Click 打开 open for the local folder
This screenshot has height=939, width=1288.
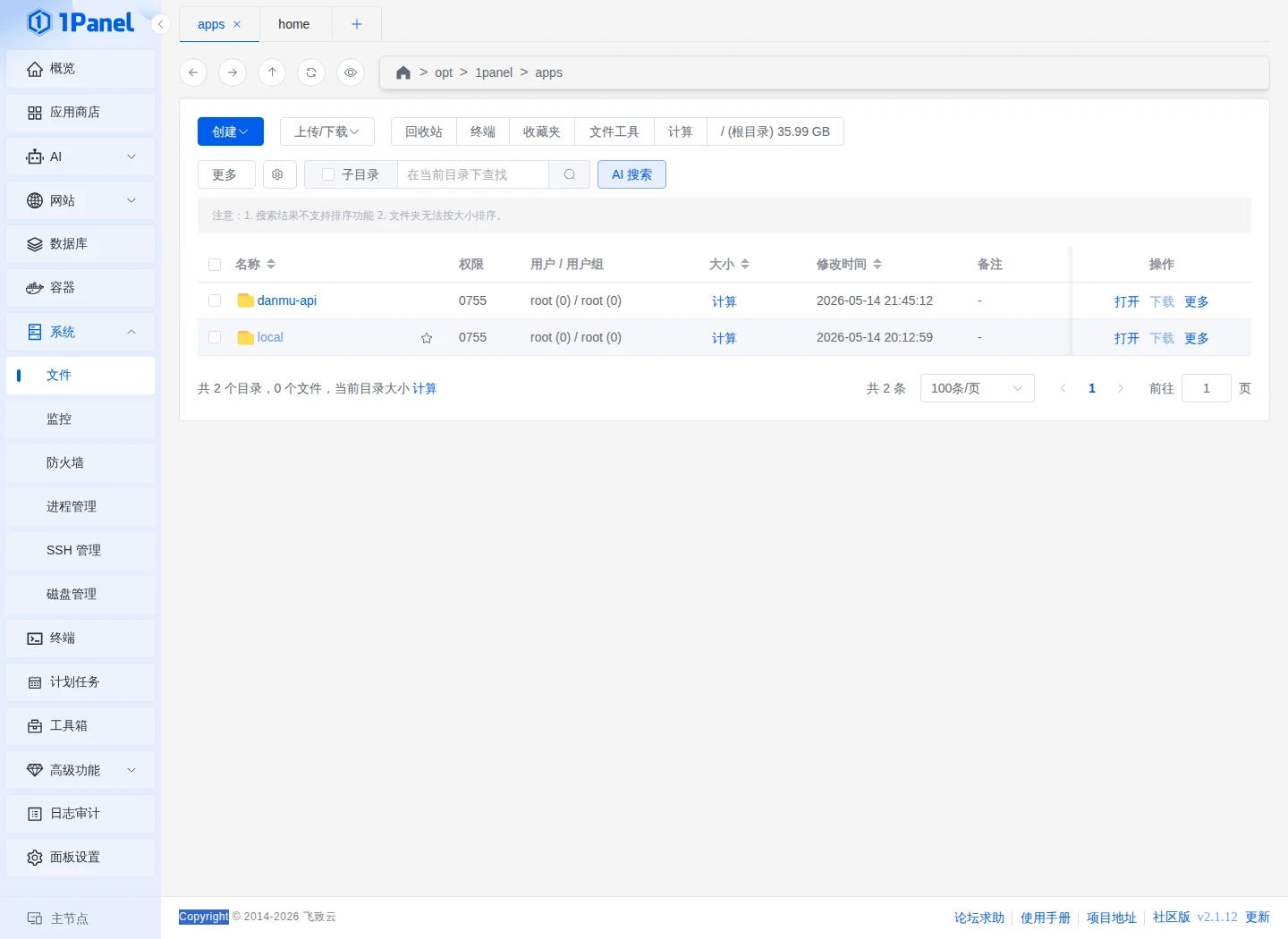(1127, 338)
